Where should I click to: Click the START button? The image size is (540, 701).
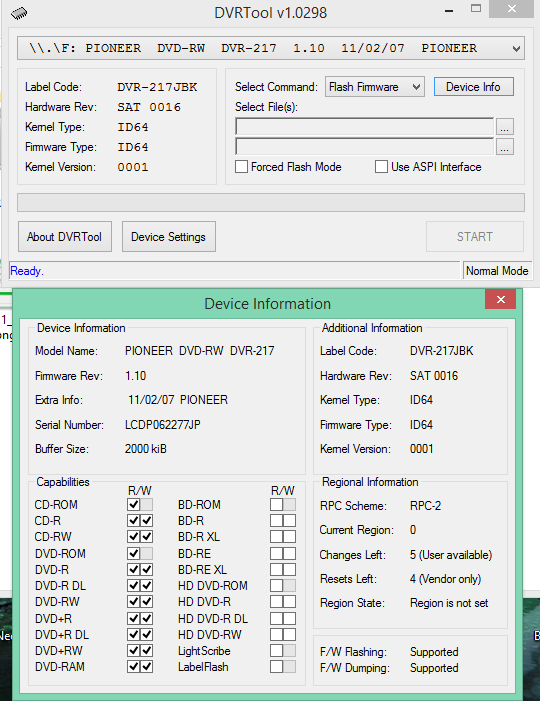coord(475,236)
